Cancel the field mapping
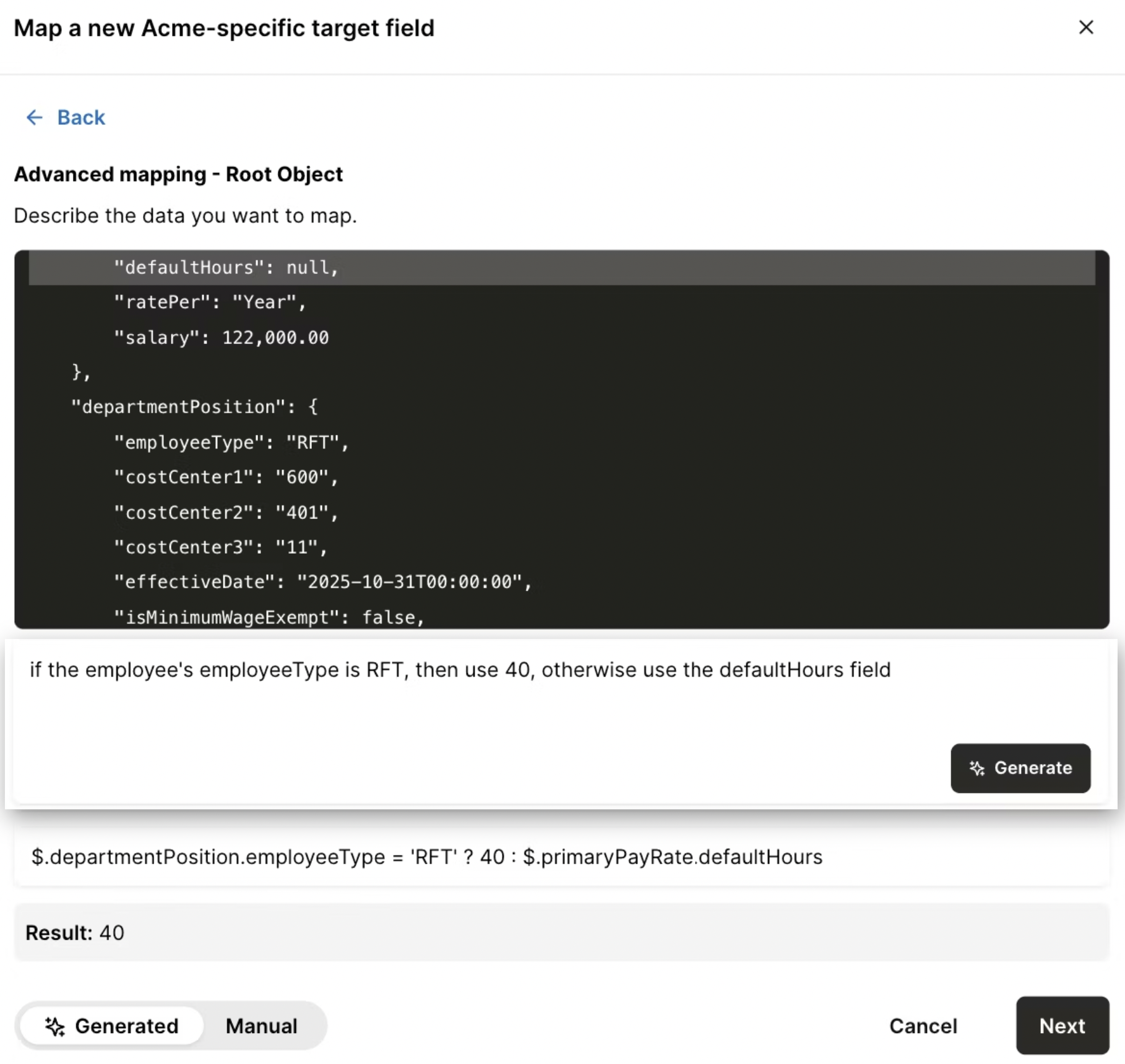This screenshot has height=1064, width=1125. click(923, 1026)
